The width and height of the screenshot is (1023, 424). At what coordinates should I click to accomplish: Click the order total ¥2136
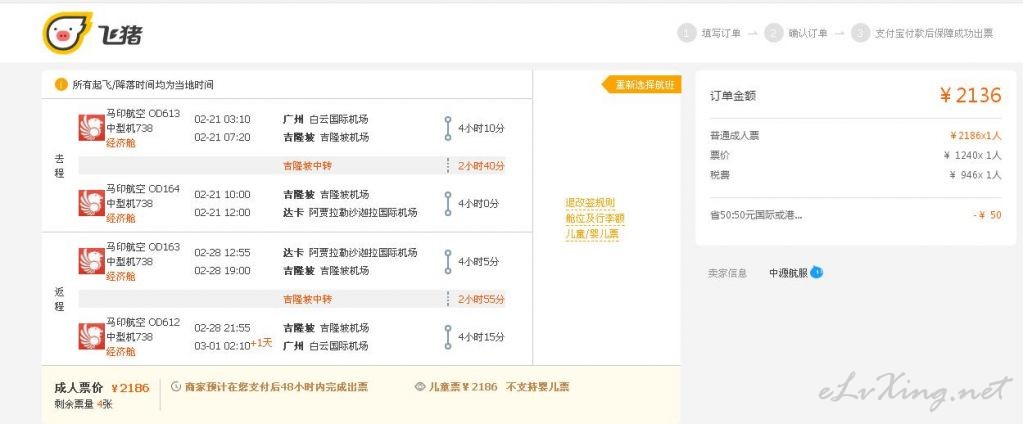coord(970,96)
